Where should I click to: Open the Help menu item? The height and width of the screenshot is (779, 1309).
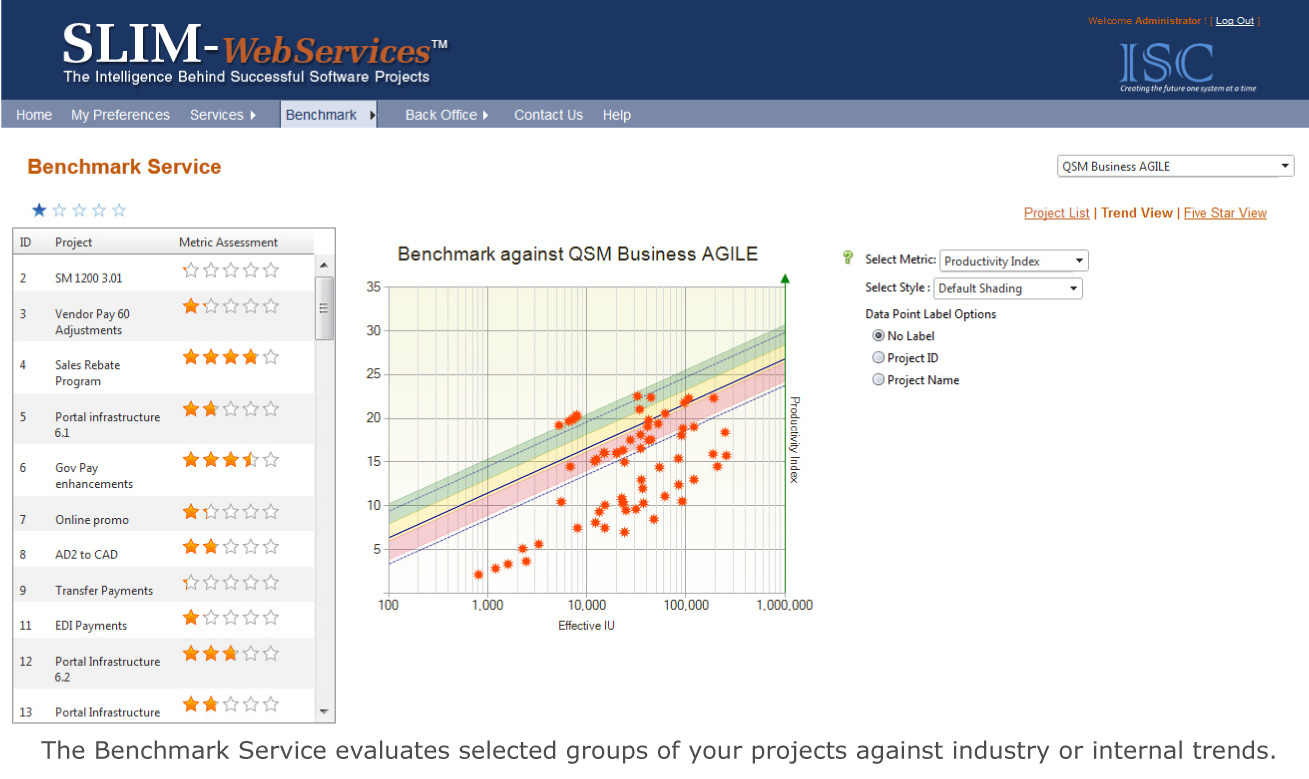[617, 115]
